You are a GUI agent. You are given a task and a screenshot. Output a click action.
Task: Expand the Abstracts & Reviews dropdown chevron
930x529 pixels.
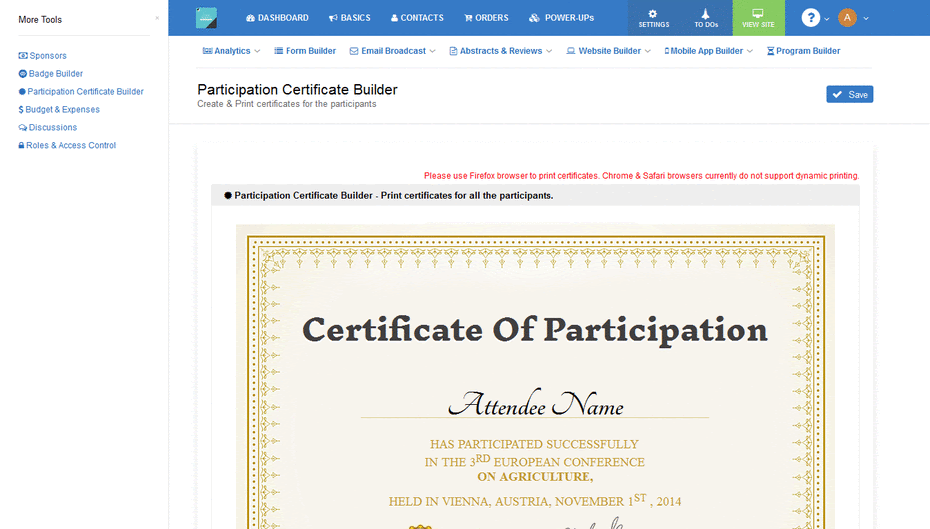point(549,52)
